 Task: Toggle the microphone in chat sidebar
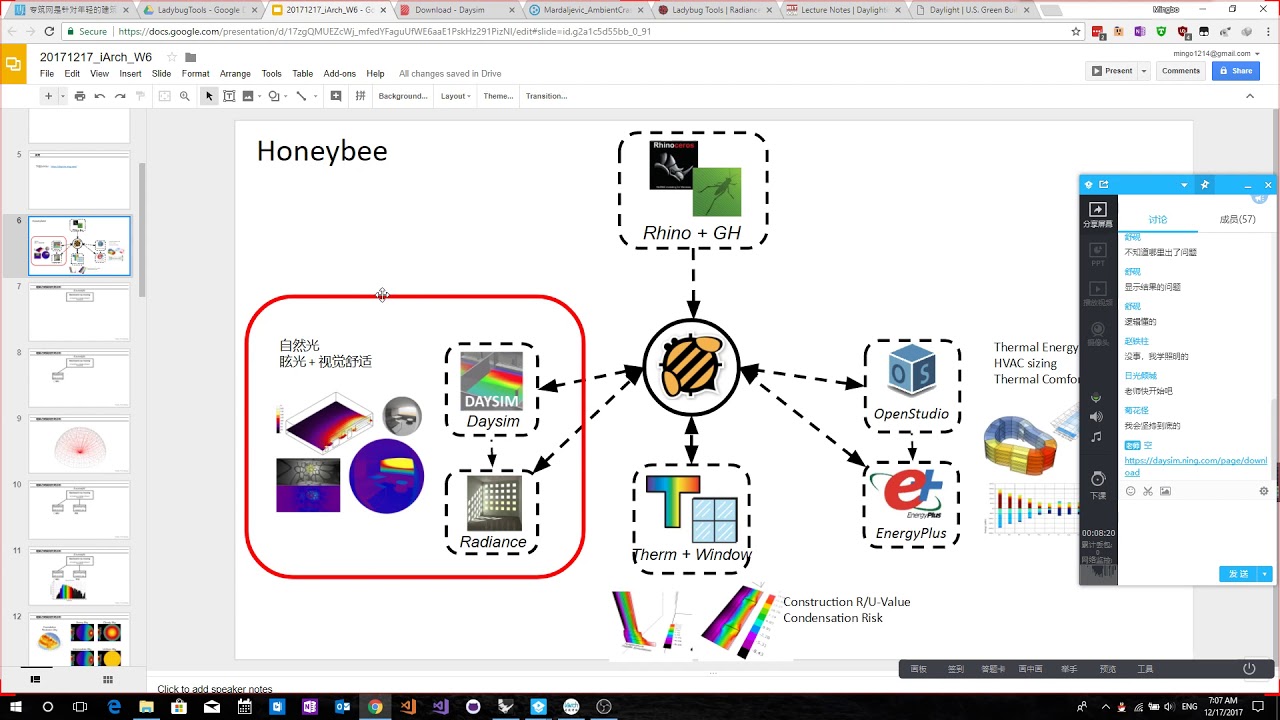1097,397
